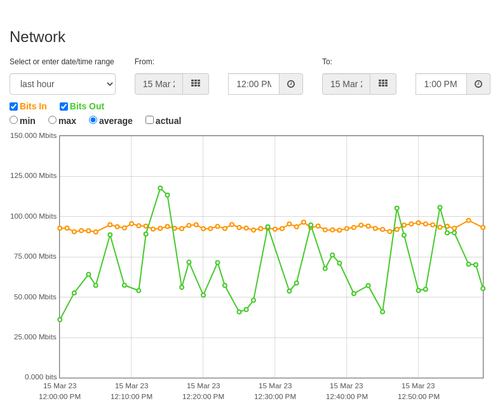Click the first green Bits Out point at 12:00
The height and width of the screenshot is (403, 500).
(x=60, y=320)
